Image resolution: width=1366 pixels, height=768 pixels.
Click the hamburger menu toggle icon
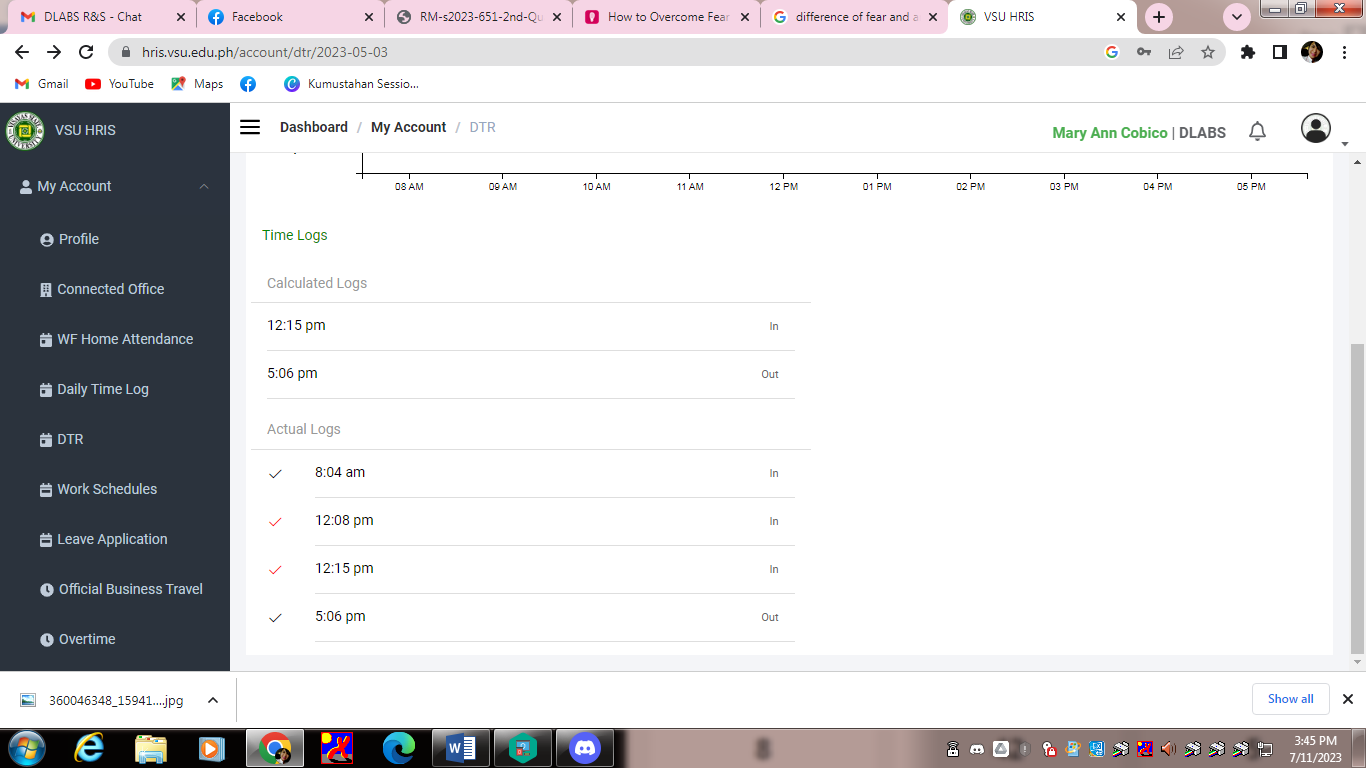[250, 127]
